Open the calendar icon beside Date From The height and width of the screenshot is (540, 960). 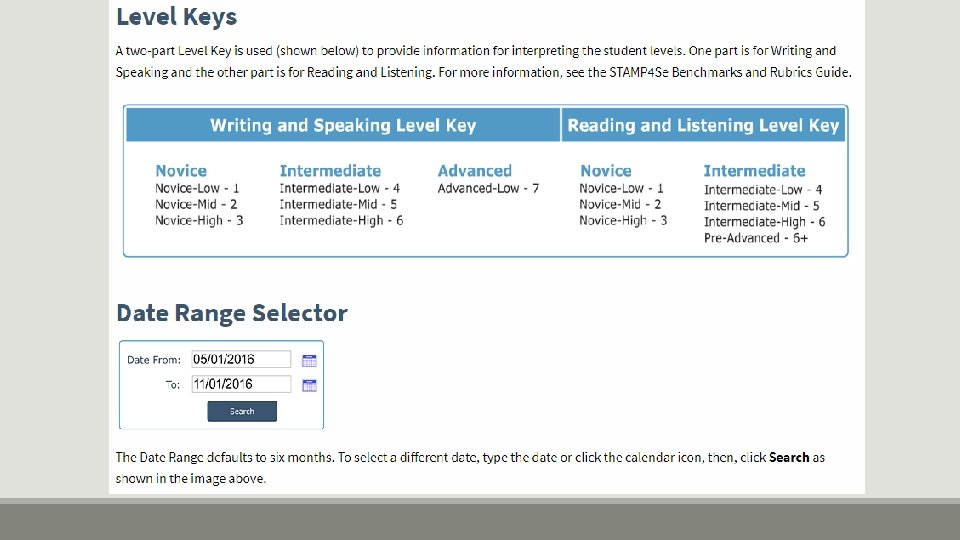coord(309,361)
